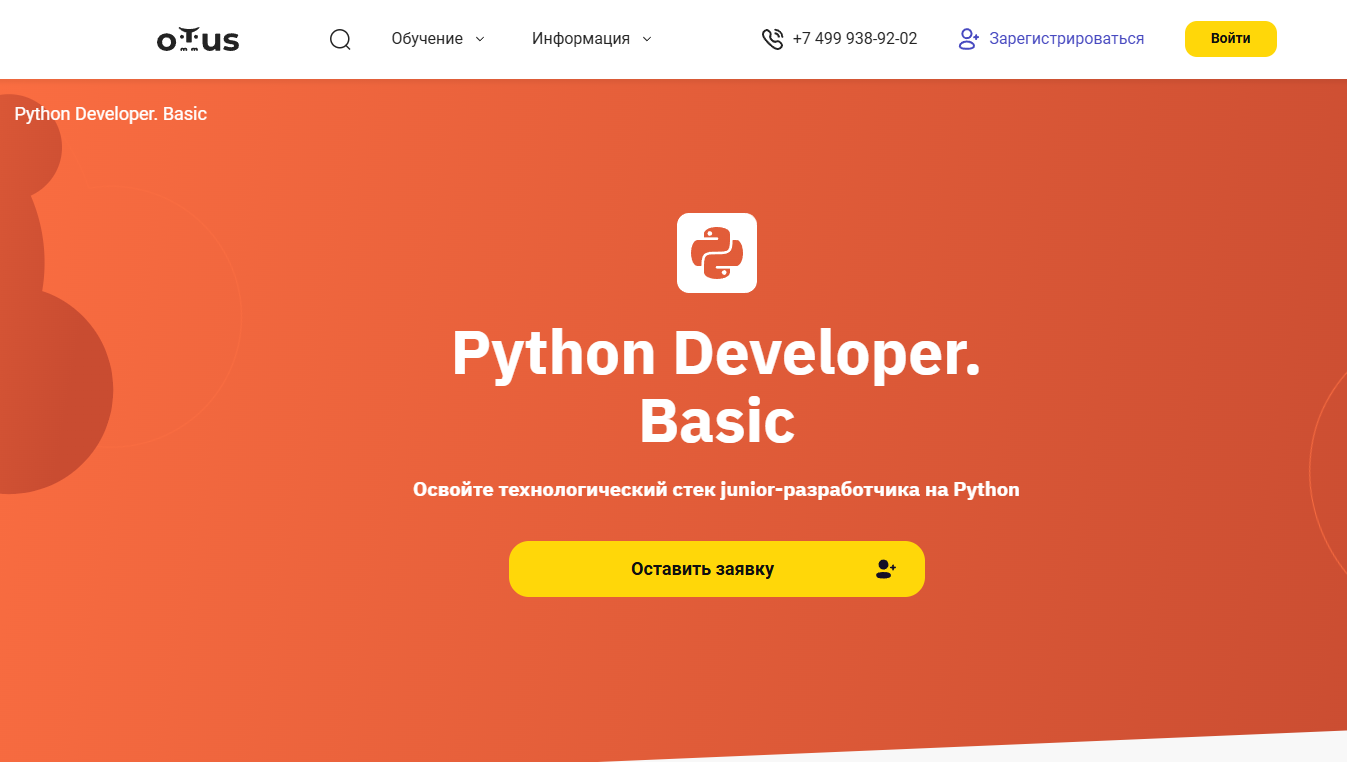The width and height of the screenshot is (1347, 762).
Task: Click the large Python Developer. Basic heading
Action: coord(717,386)
